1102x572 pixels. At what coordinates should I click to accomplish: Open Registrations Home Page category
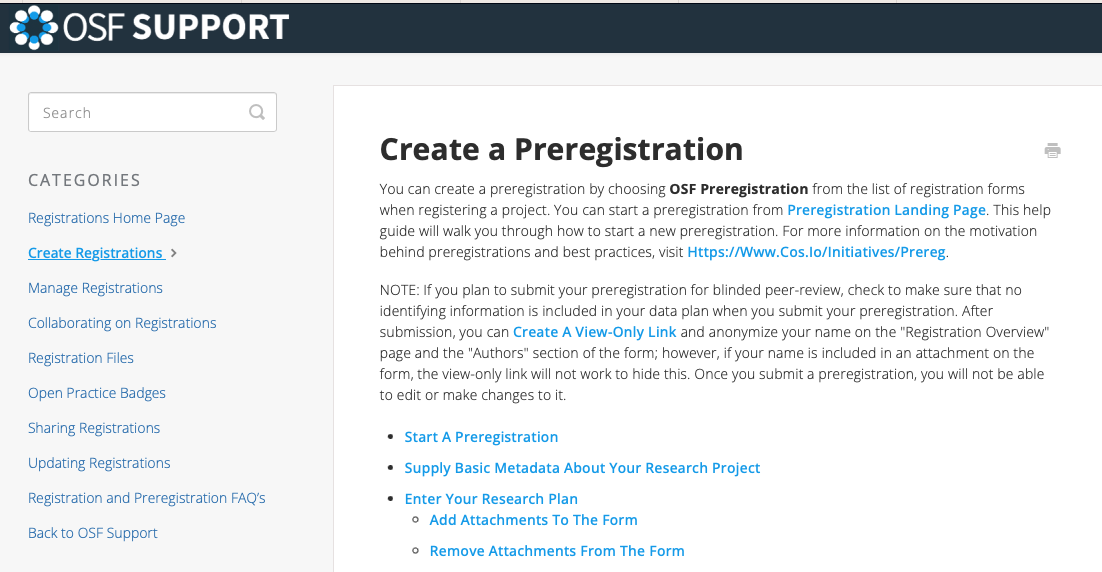[x=107, y=218]
